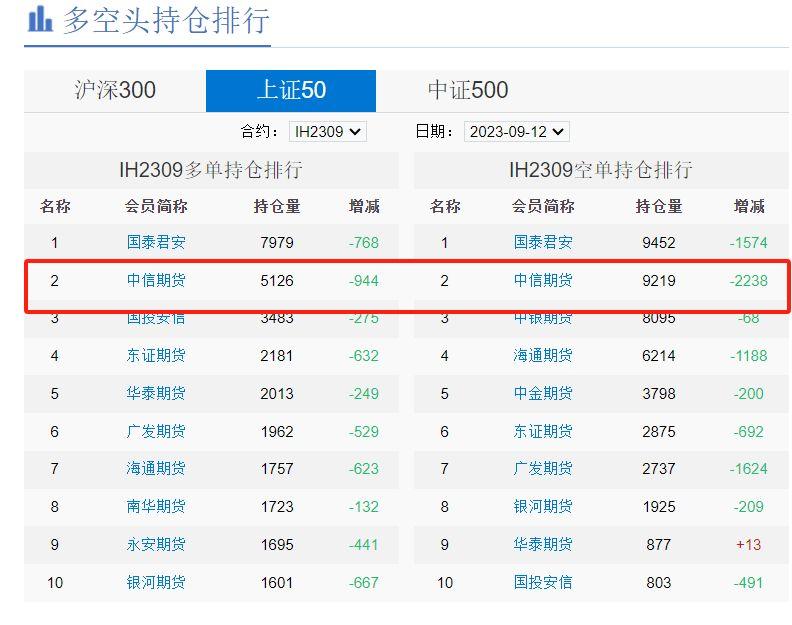The width and height of the screenshot is (792, 625).
Task: Click the 永安期货 member link
Action: tap(156, 545)
